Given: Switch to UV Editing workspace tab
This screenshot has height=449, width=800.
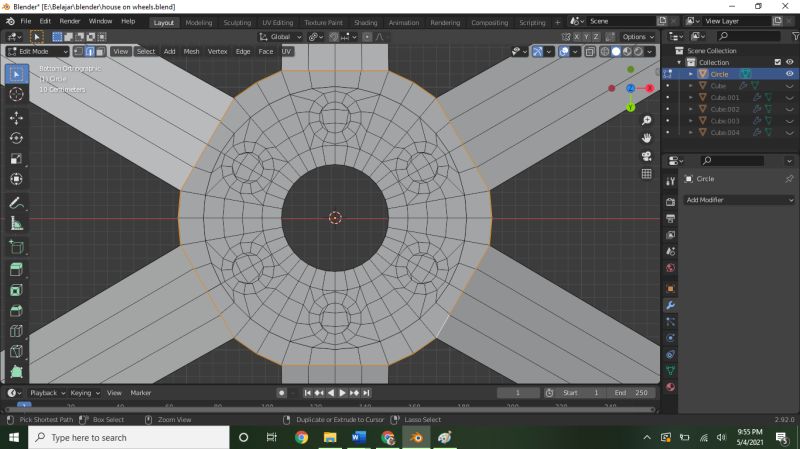Looking at the screenshot, I should [278, 22].
